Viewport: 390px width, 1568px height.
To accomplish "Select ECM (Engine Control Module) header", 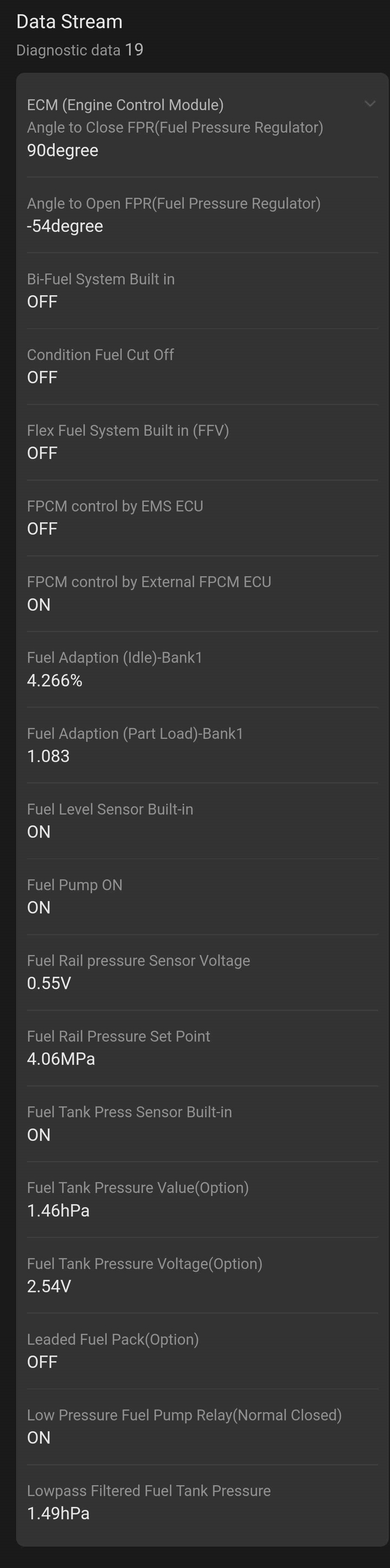I will (125, 105).
